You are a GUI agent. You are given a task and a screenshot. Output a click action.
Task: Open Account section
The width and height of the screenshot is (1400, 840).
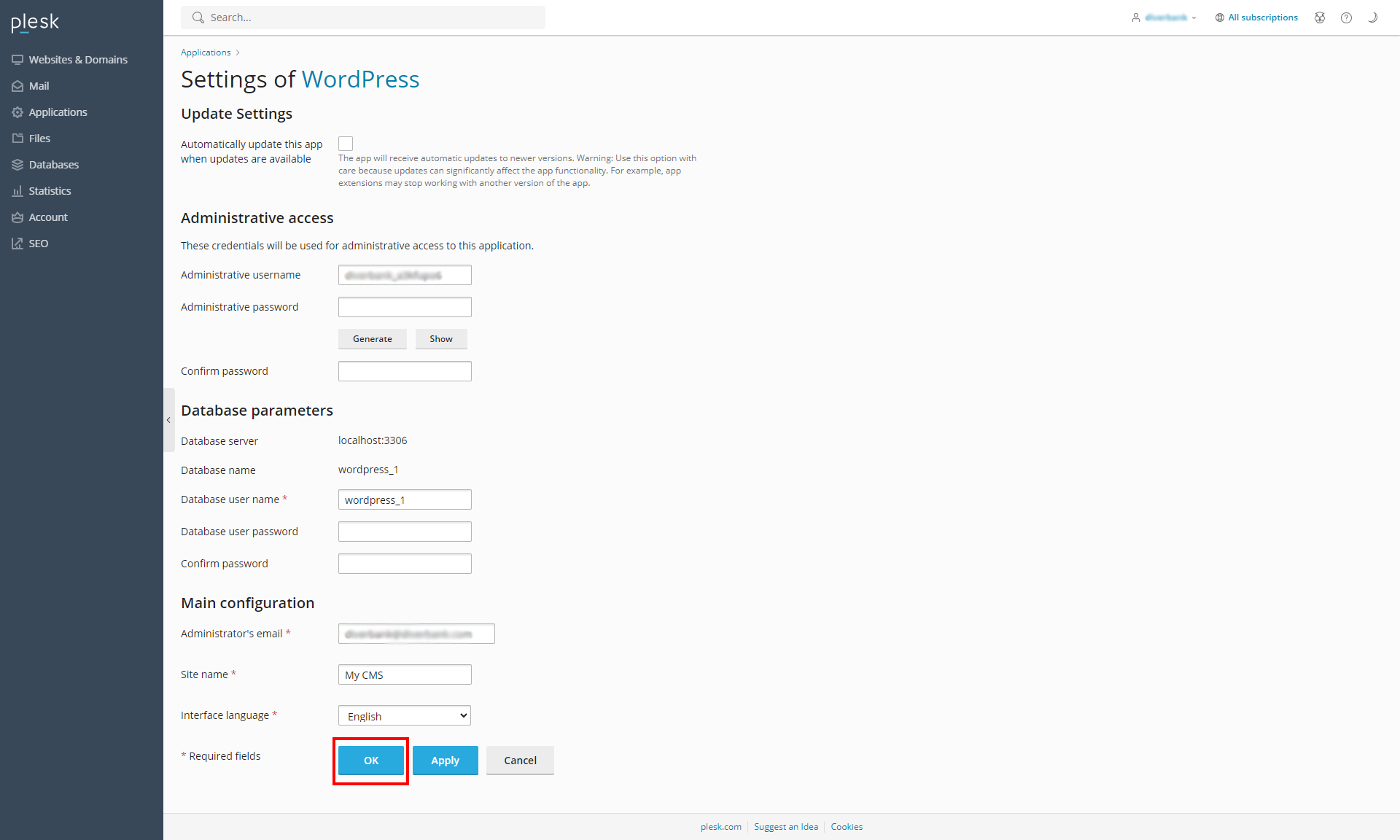coord(48,217)
